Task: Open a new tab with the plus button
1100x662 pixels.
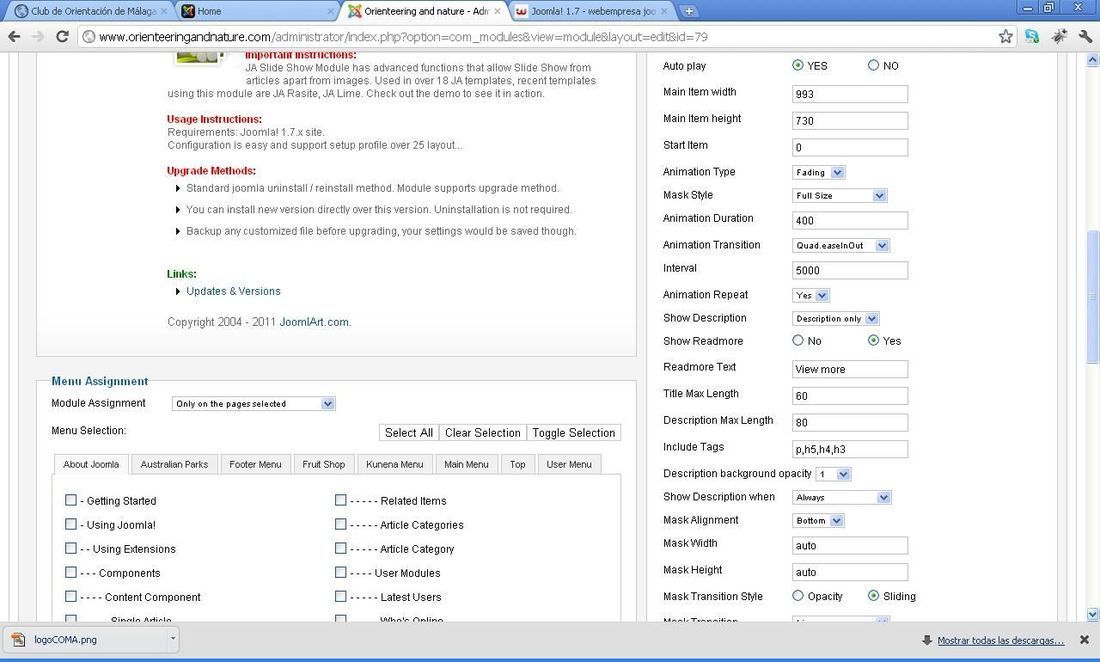Action: coord(689,11)
